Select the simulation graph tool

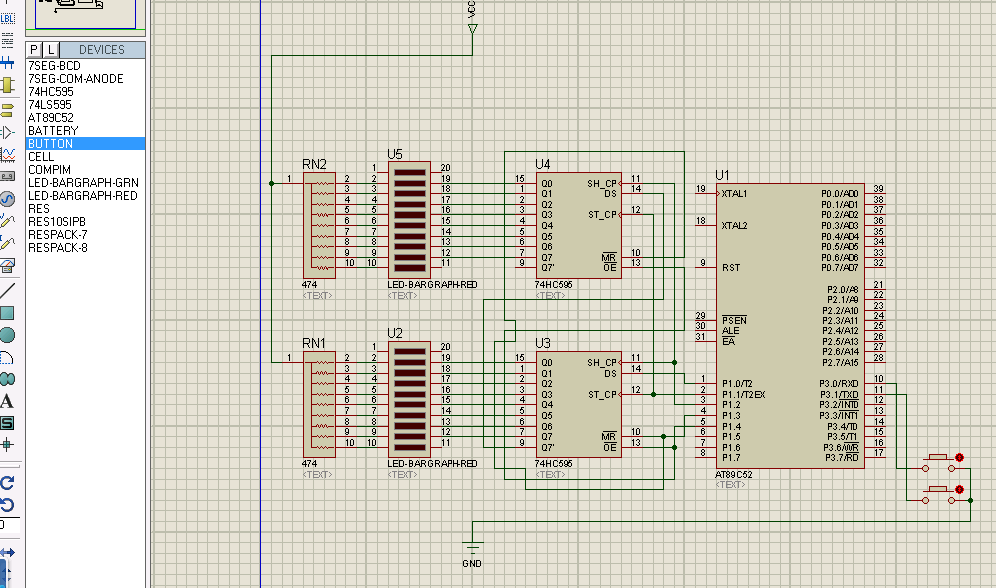tap(7, 154)
